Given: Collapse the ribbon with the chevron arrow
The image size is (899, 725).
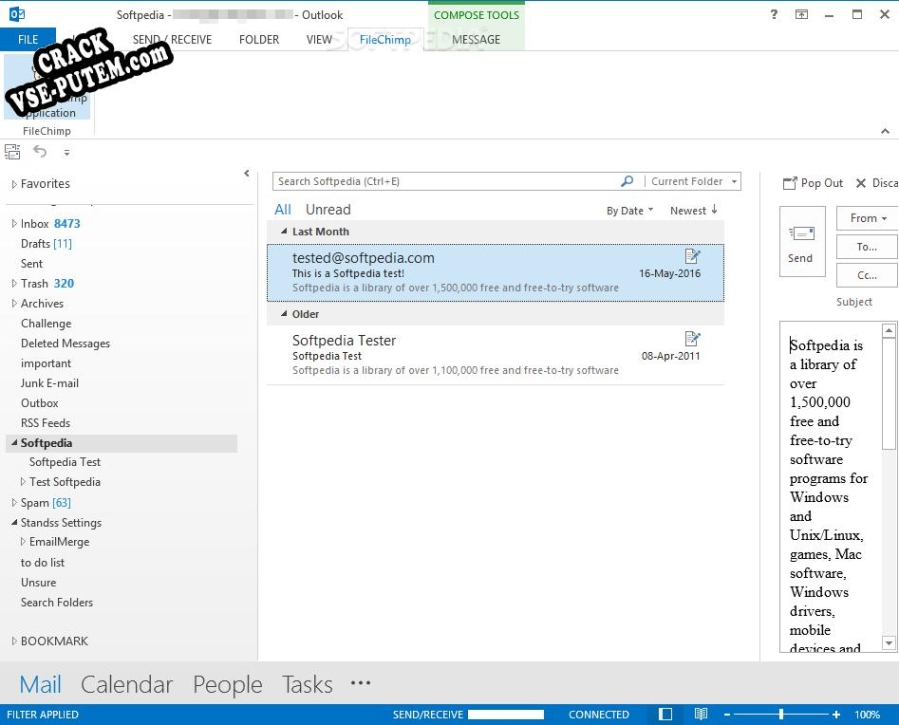Looking at the screenshot, I should [885, 131].
